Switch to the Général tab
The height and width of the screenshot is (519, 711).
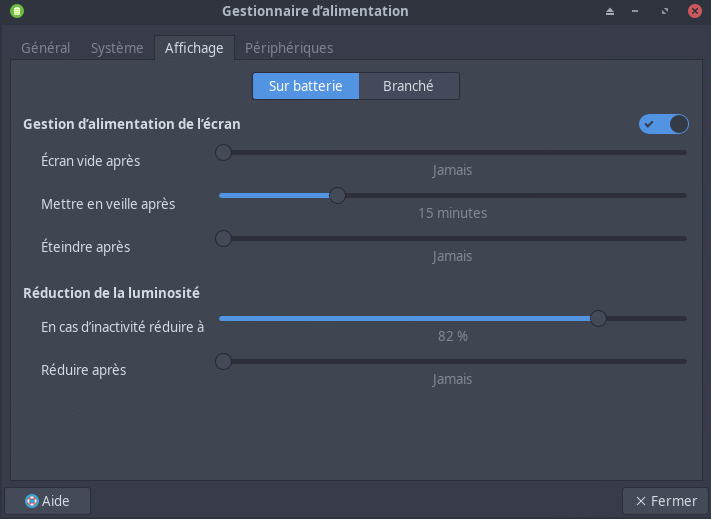pyautogui.click(x=46, y=48)
